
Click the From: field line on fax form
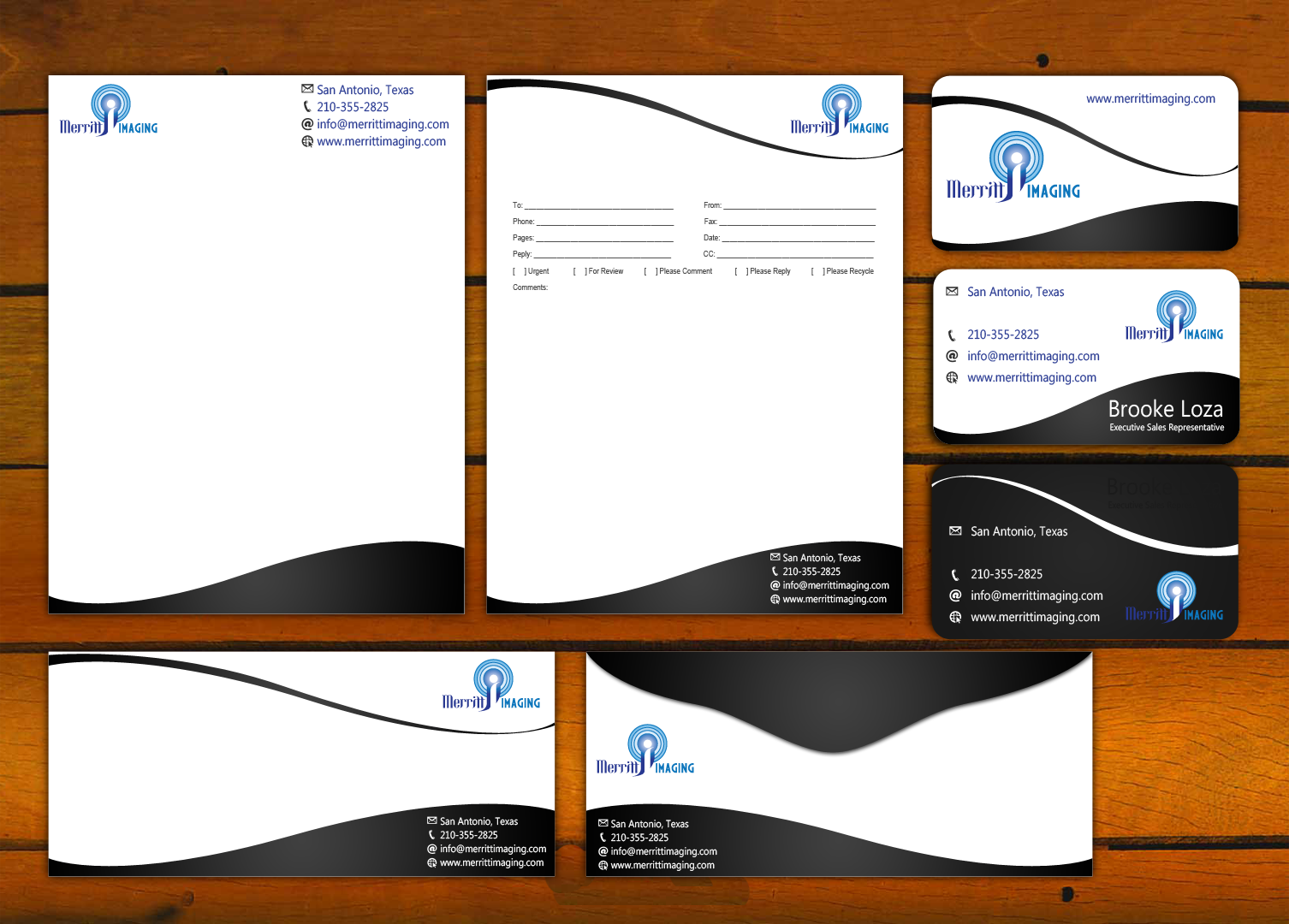[799, 206]
